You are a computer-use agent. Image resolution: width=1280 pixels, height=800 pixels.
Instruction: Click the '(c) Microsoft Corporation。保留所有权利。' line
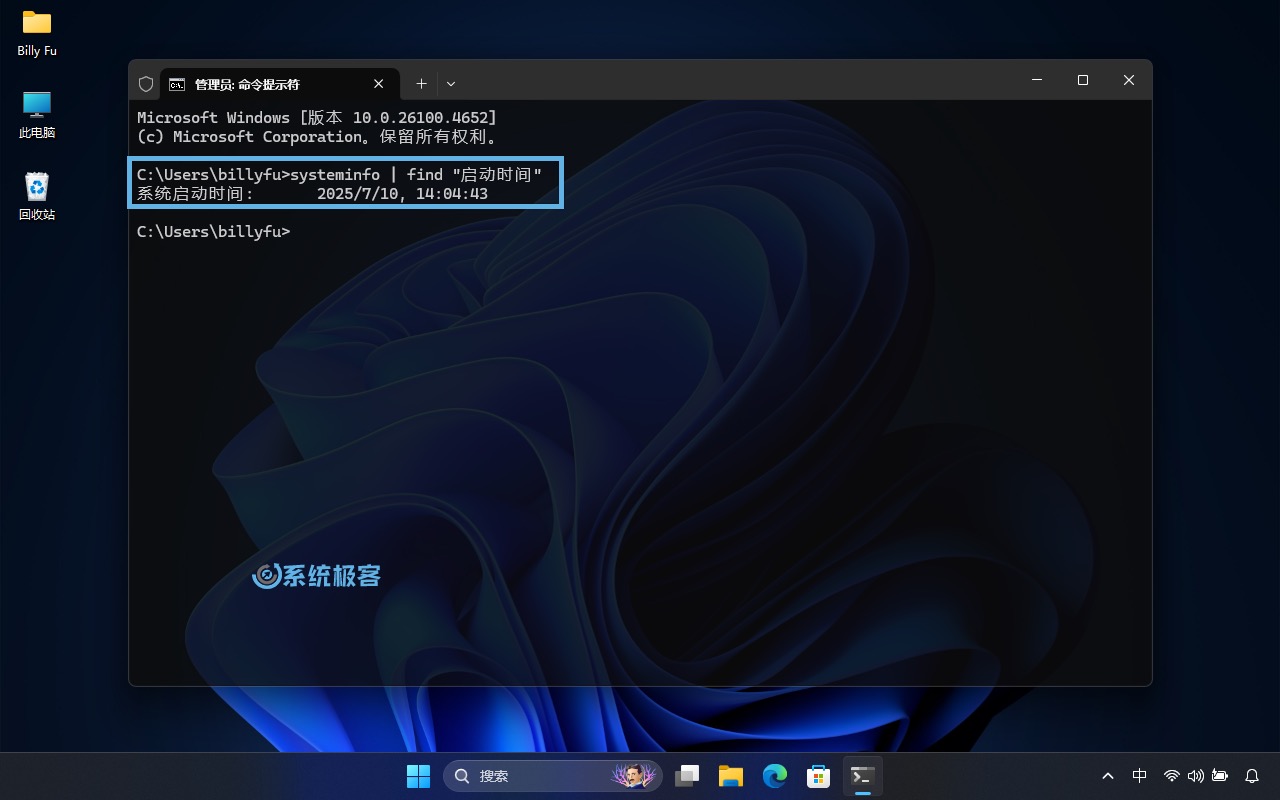click(x=317, y=137)
